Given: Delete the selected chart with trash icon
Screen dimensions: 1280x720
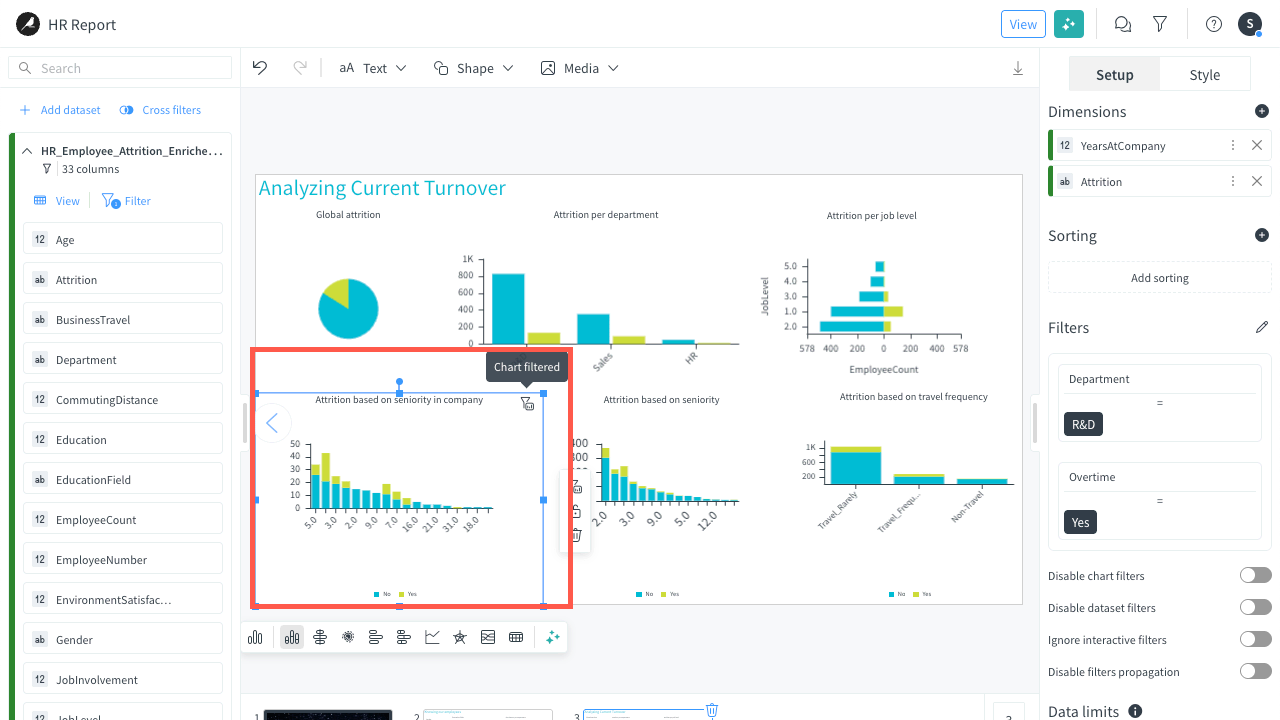Looking at the screenshot, I should click(577, 535).
